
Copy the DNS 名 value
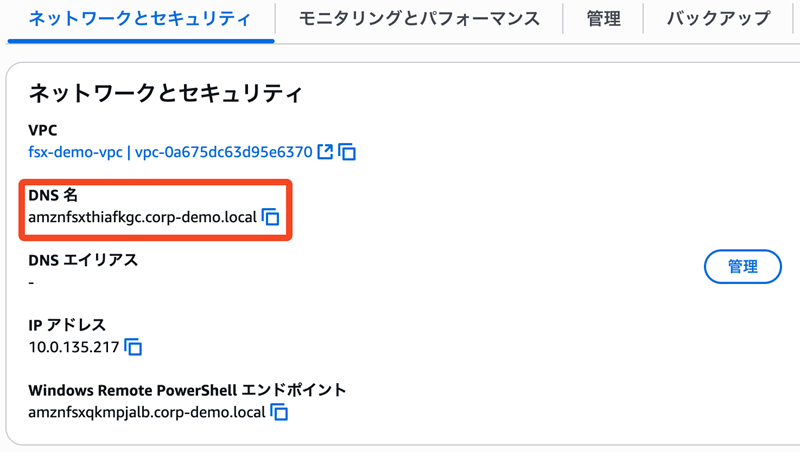tap(271, 217)
